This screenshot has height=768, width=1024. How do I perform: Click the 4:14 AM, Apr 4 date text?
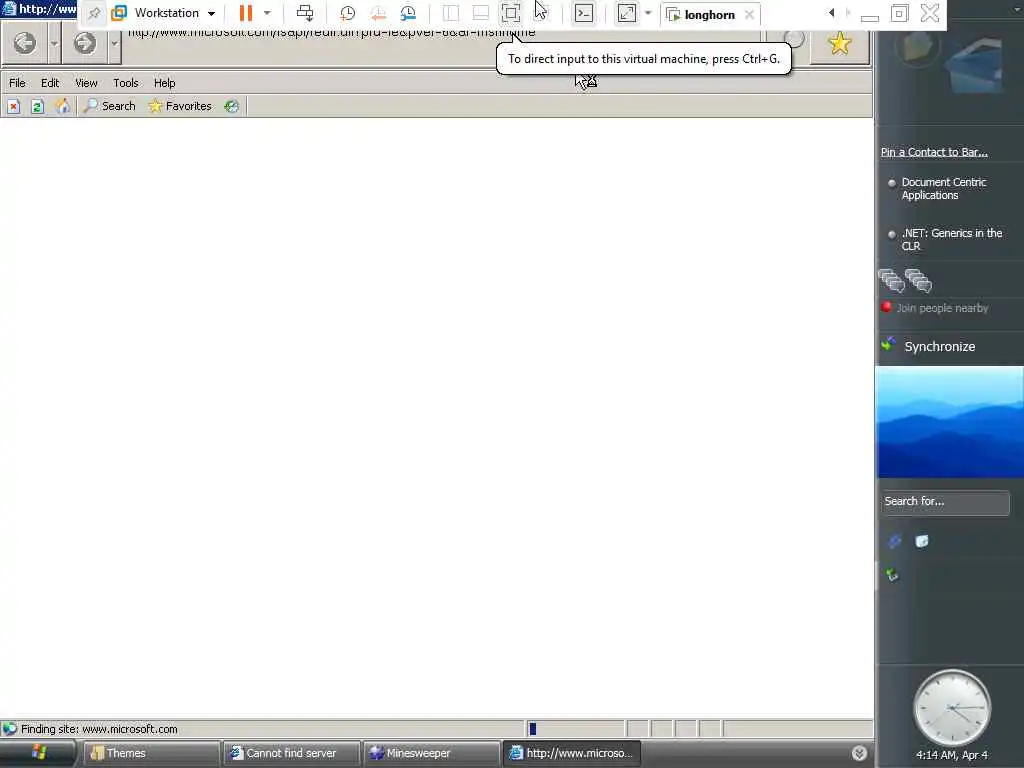952,755
